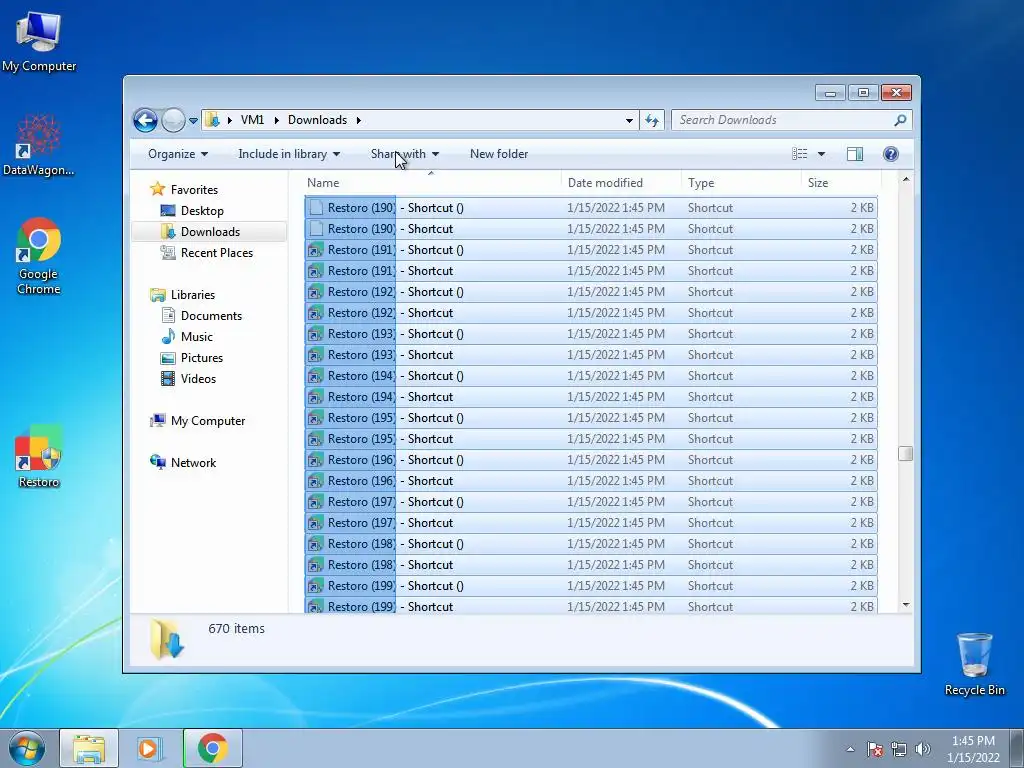This screenshot has height=768, width=1024.
Task: Open Windows Media Player from taskbar
Action: [150, 748]
